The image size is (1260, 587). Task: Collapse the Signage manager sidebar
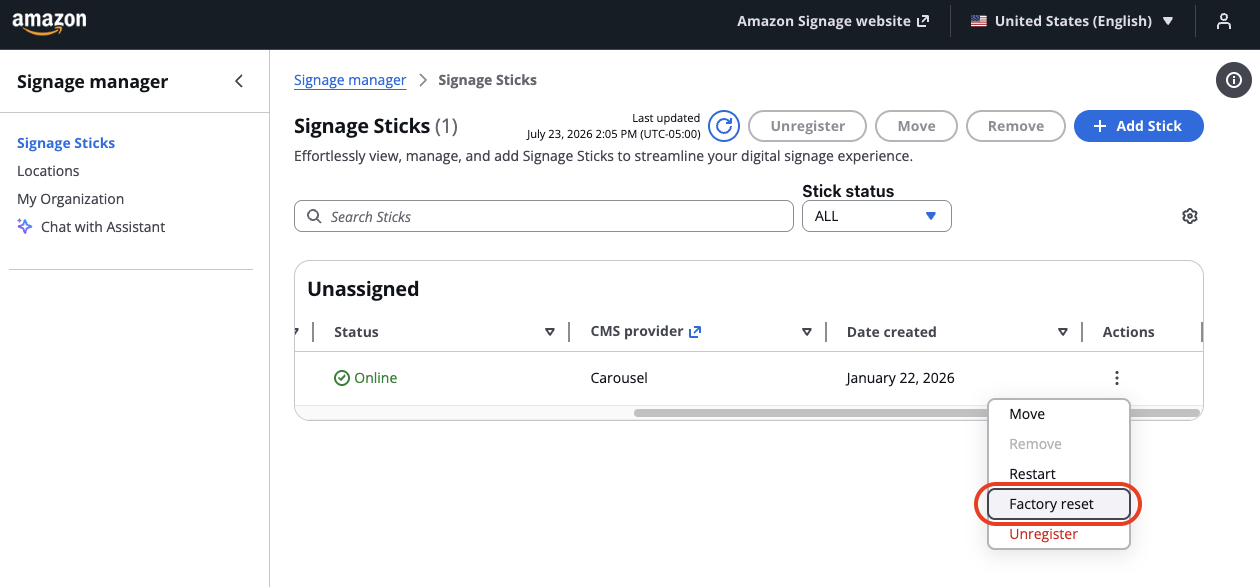[239, 81]
